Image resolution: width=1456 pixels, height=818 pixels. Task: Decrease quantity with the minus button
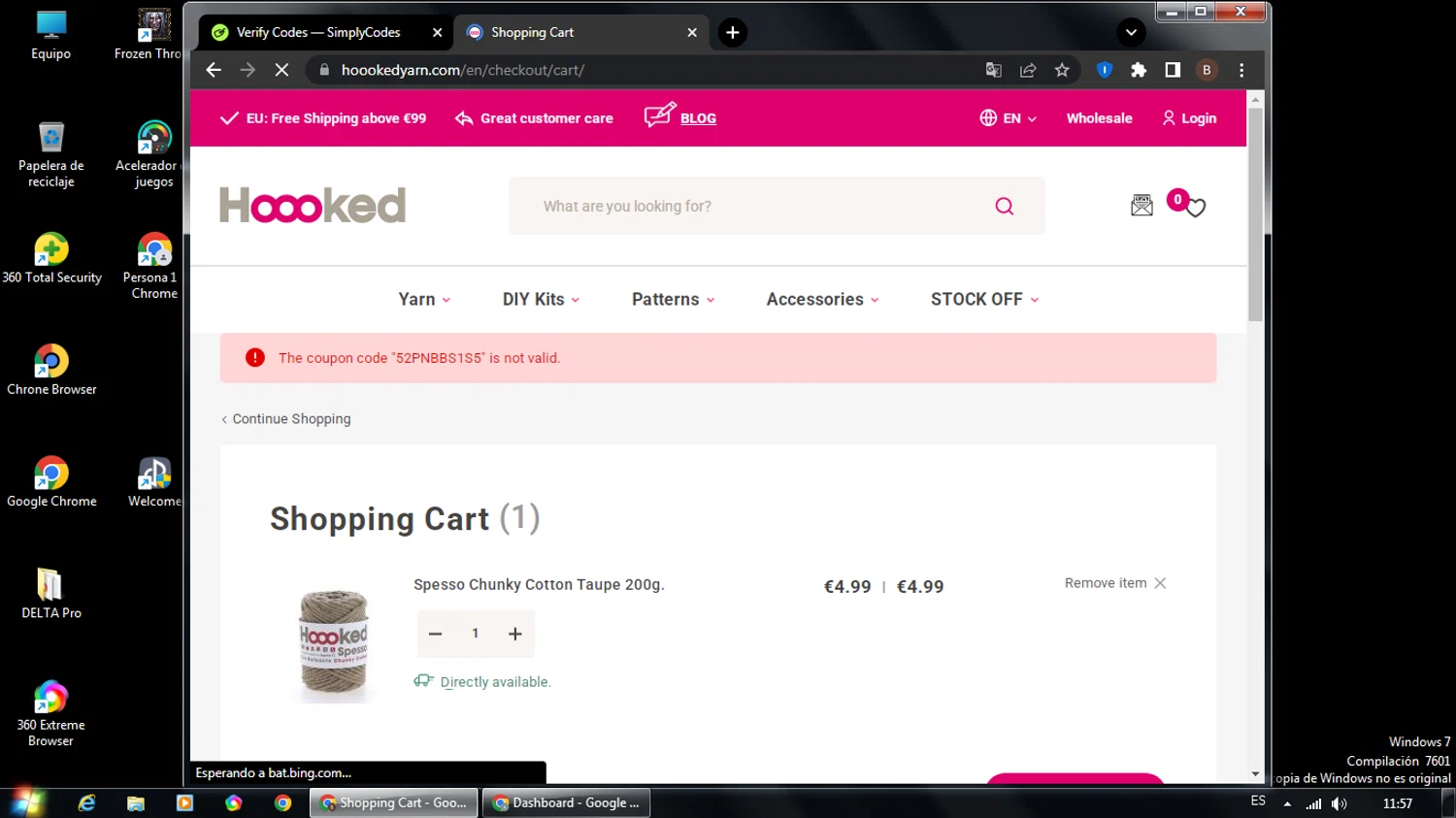pyautogui.click(x=435, y=634)
